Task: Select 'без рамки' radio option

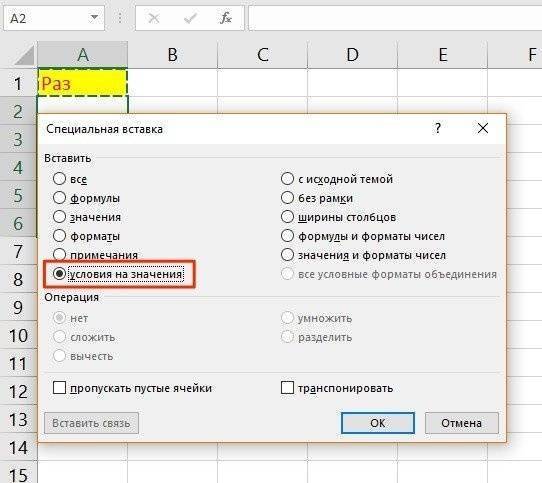Action: [x=287, y=198]
